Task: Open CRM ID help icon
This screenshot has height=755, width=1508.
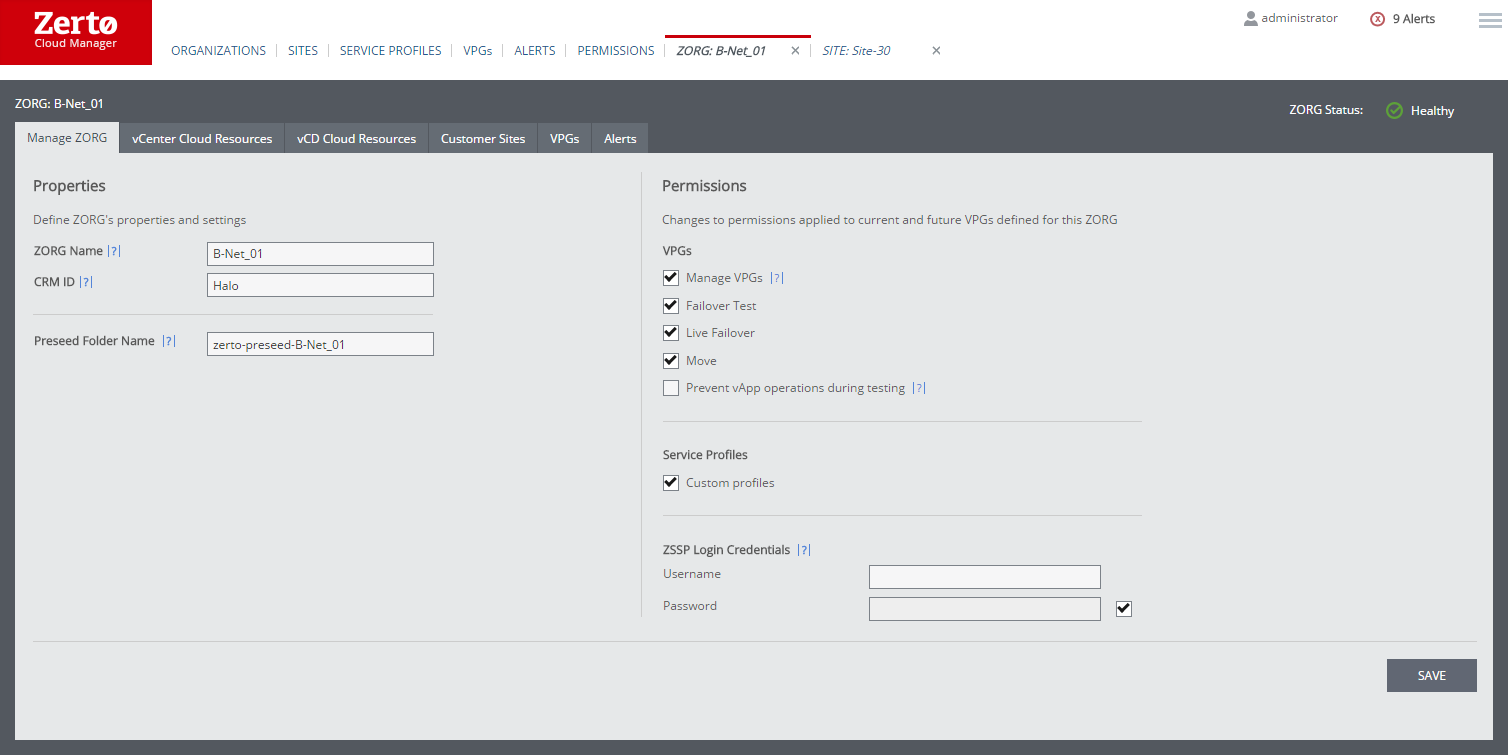Action: [x=86, y=282]
